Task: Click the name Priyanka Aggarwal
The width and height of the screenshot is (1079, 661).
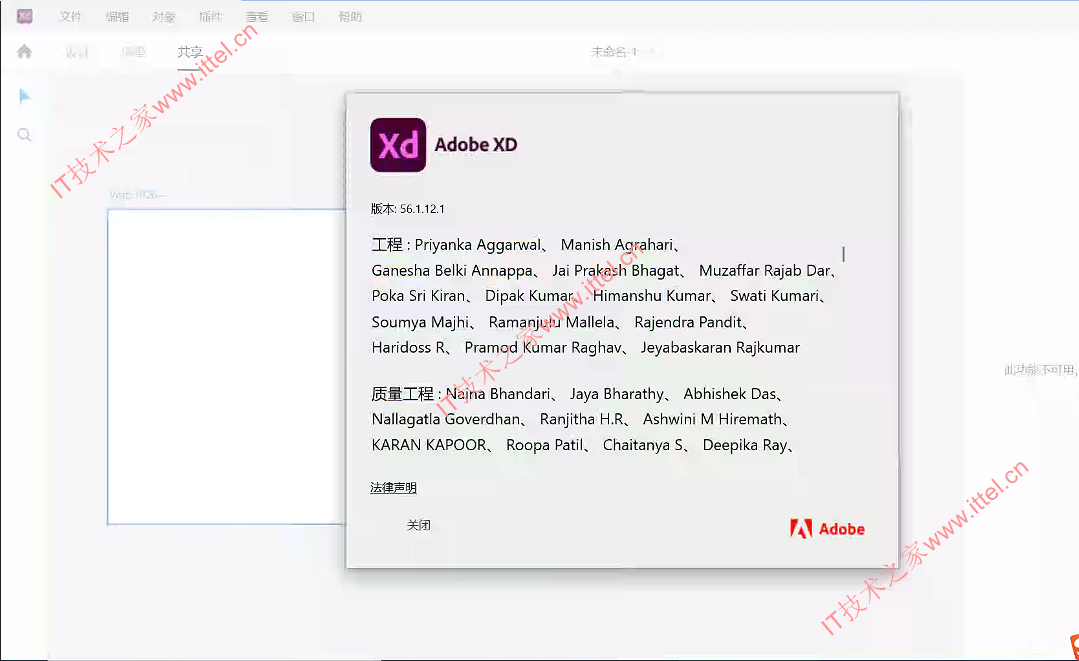Action: [x=478, y=245]
